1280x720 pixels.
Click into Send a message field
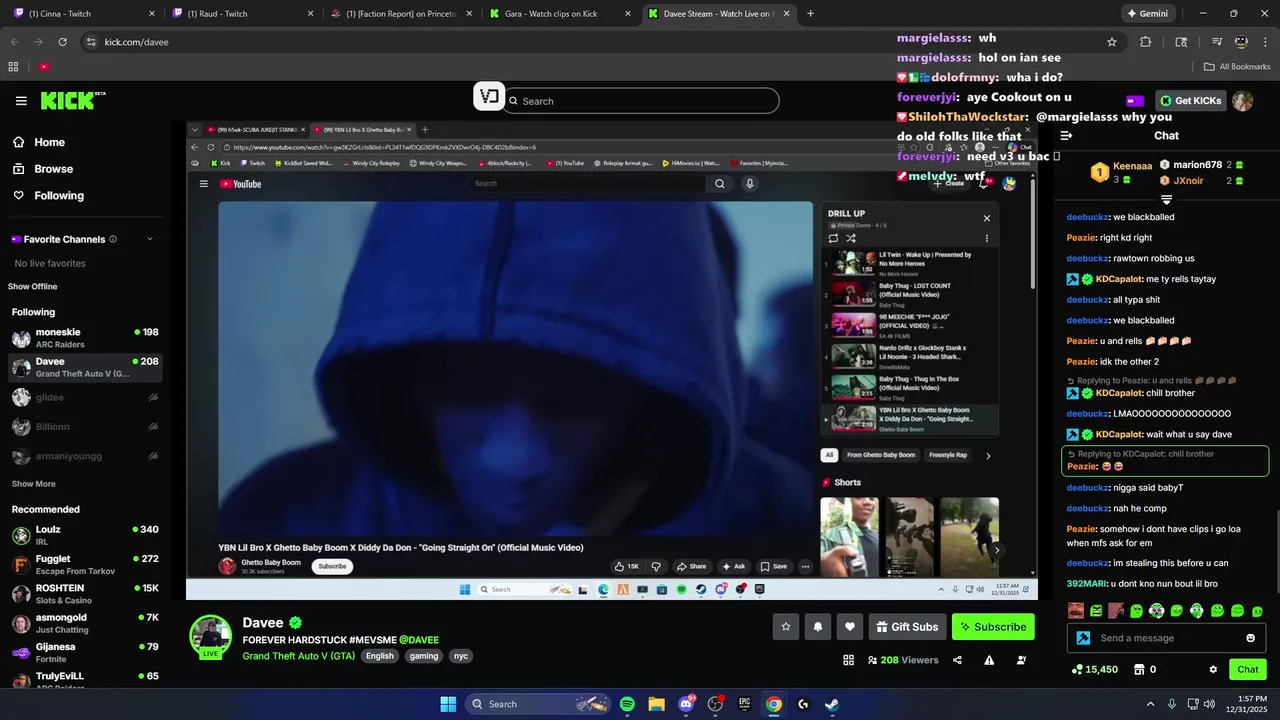coord(1166,638)
